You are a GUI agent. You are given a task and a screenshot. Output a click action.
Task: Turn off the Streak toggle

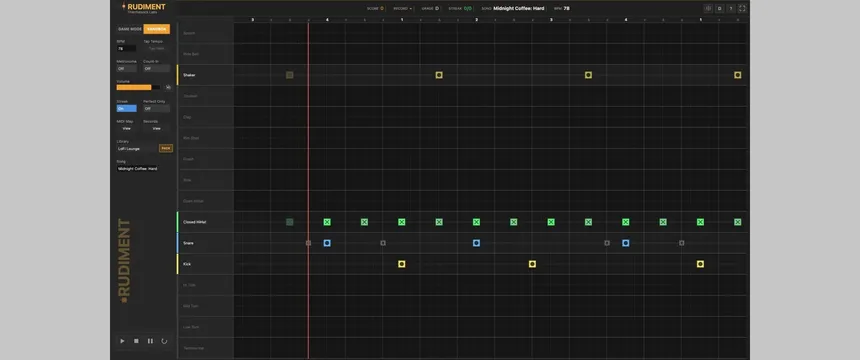tap(126, 109)
